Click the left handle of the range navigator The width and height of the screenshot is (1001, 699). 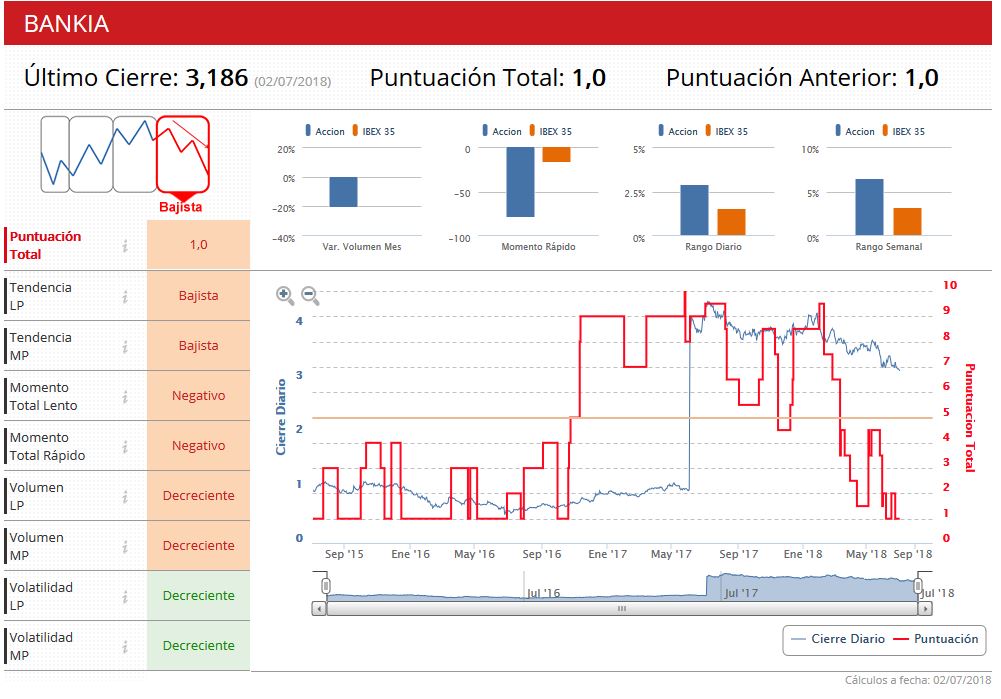point(326,585)
